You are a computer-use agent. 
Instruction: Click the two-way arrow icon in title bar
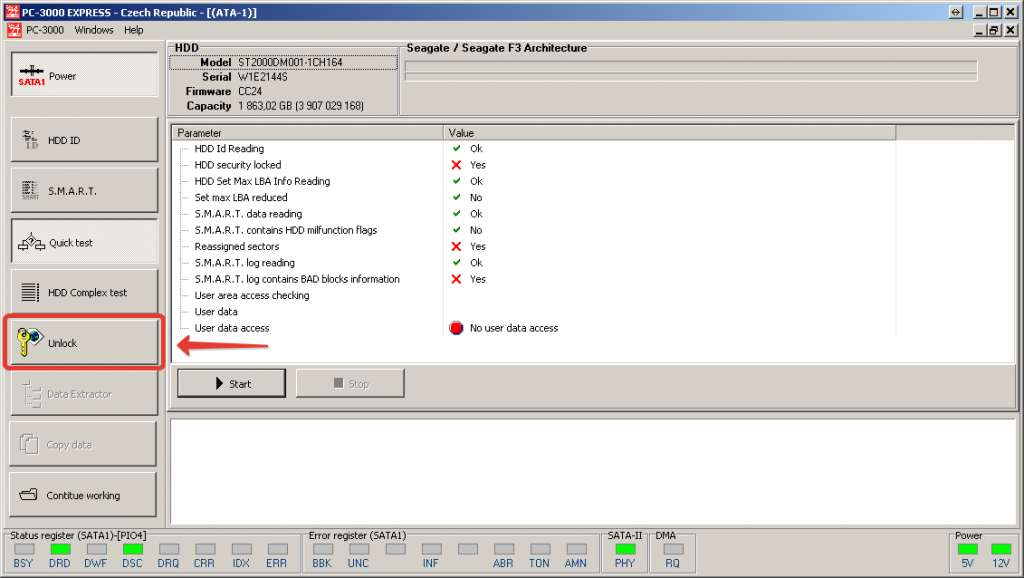955,12
